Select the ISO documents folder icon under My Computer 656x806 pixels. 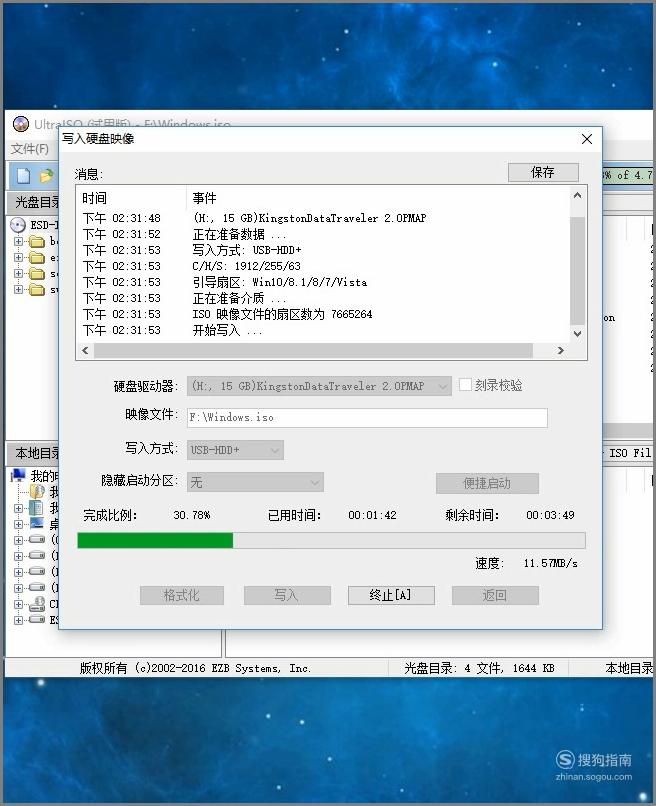coord(37,491)
